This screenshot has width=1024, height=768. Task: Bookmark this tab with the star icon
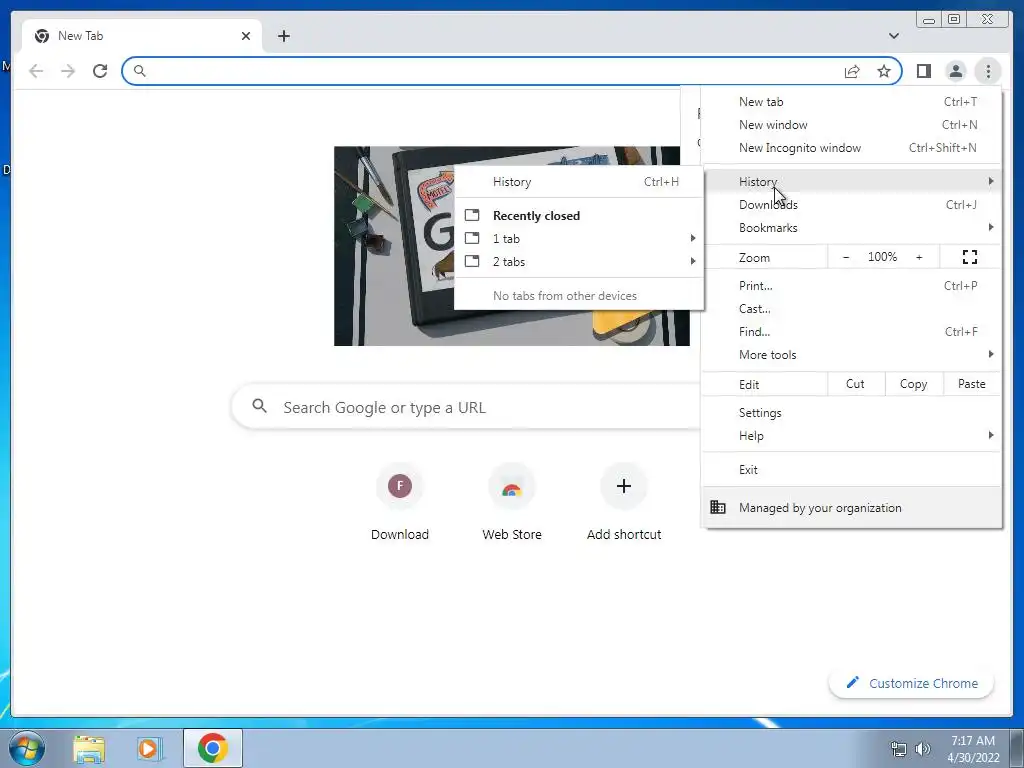pyautogui.click(x=884, y=71)
